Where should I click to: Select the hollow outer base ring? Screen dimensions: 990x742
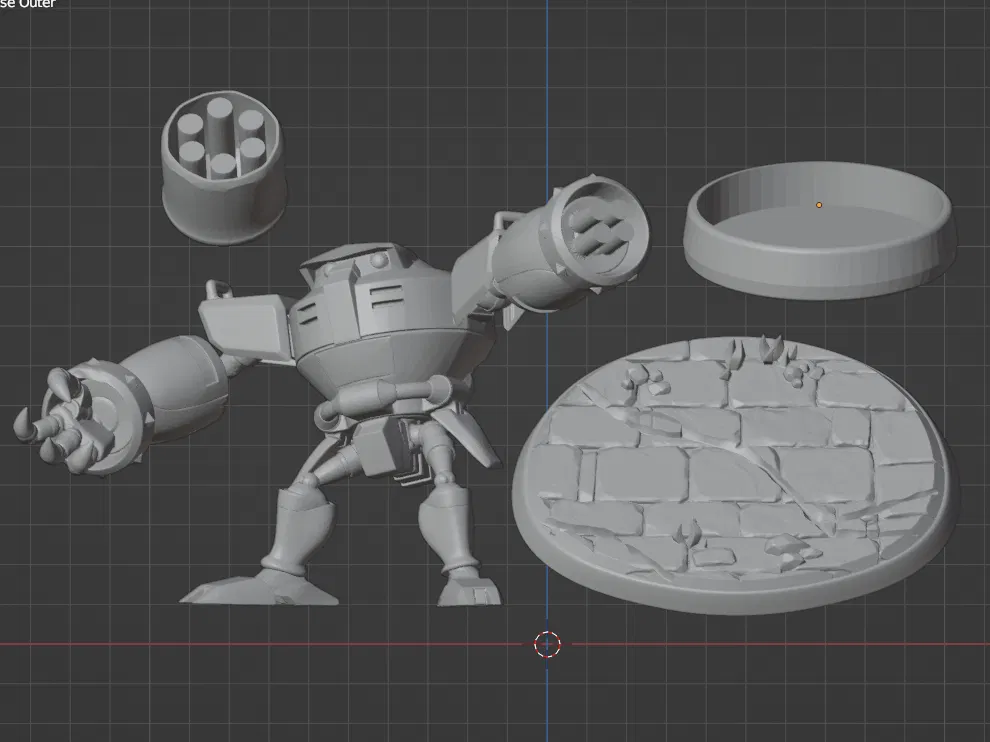pos(820,230)
